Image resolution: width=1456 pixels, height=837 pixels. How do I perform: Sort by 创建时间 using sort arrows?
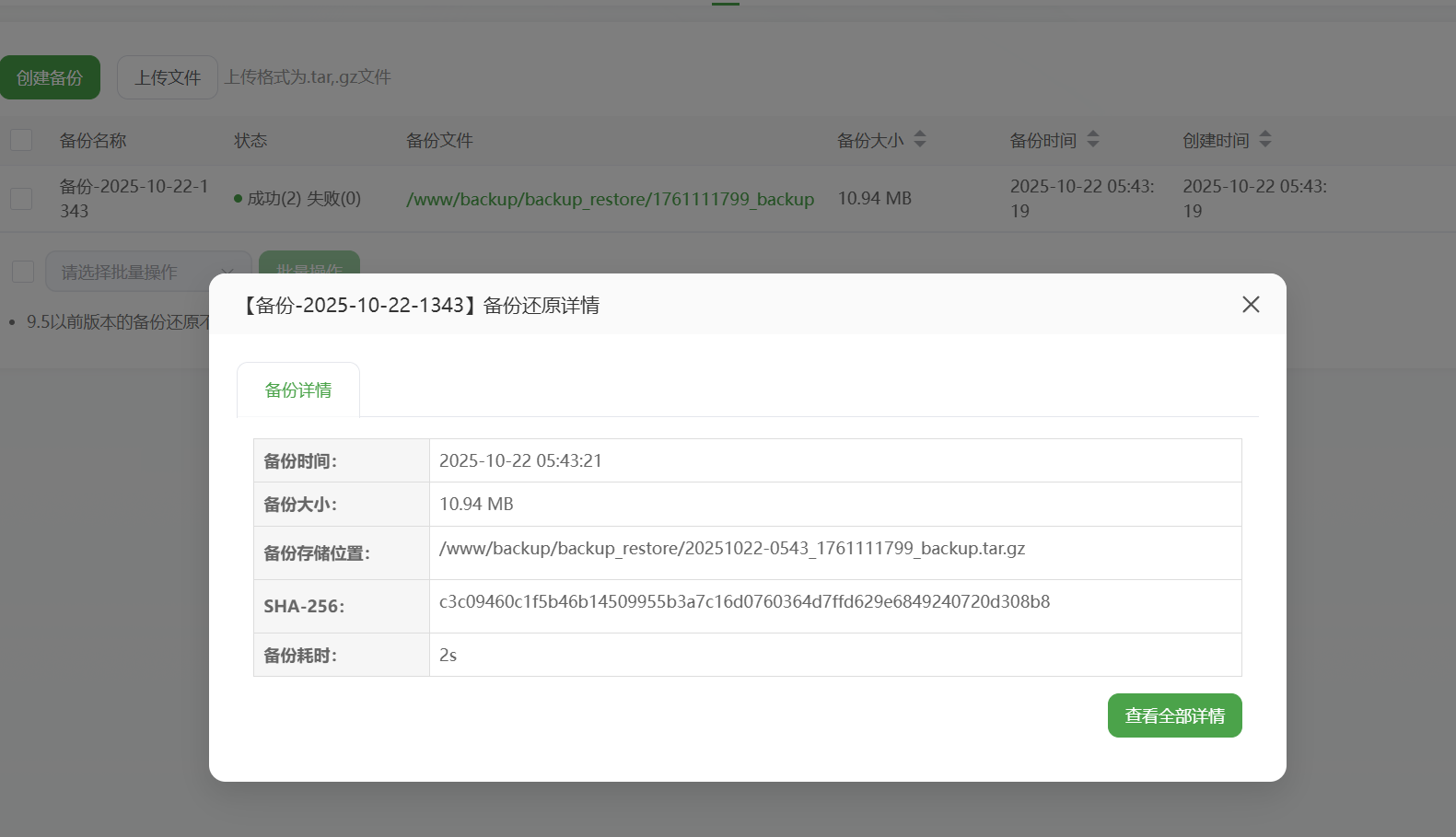[1265, 140]
